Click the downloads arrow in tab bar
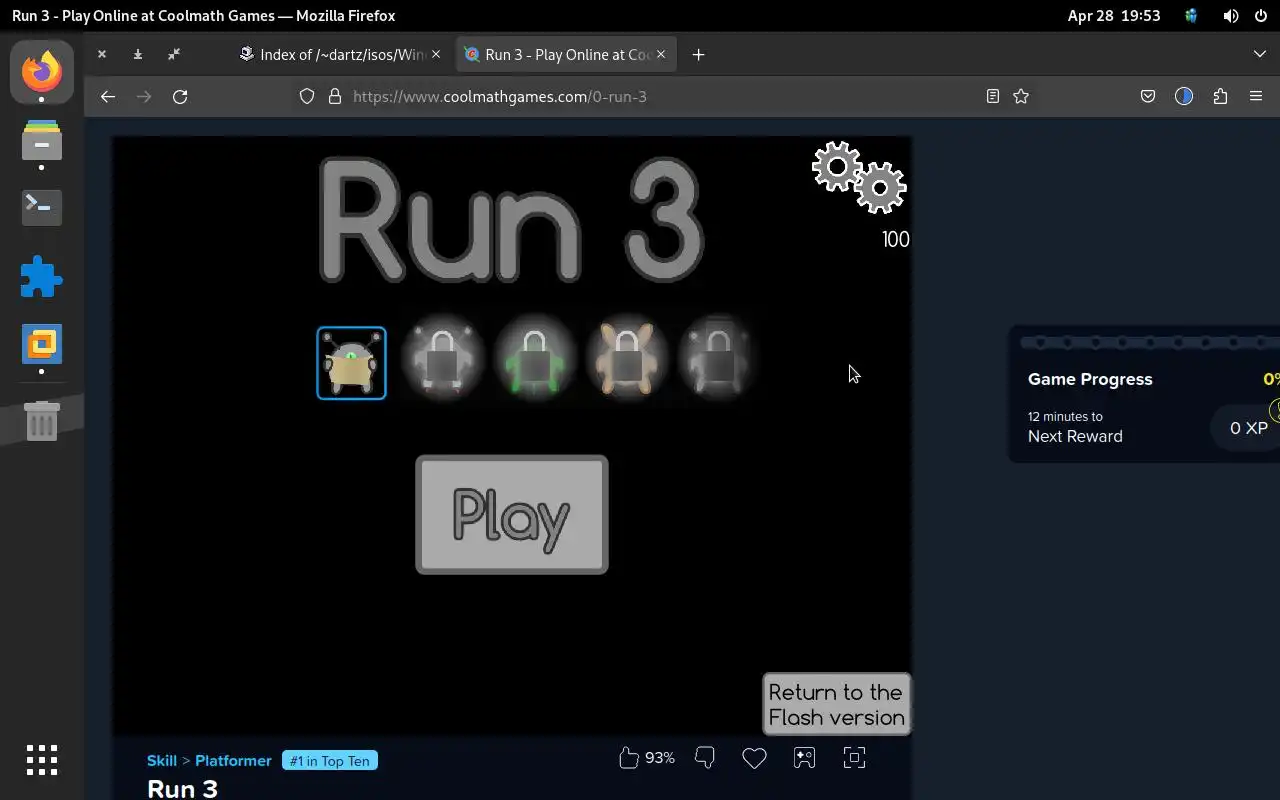 (138, 55)
